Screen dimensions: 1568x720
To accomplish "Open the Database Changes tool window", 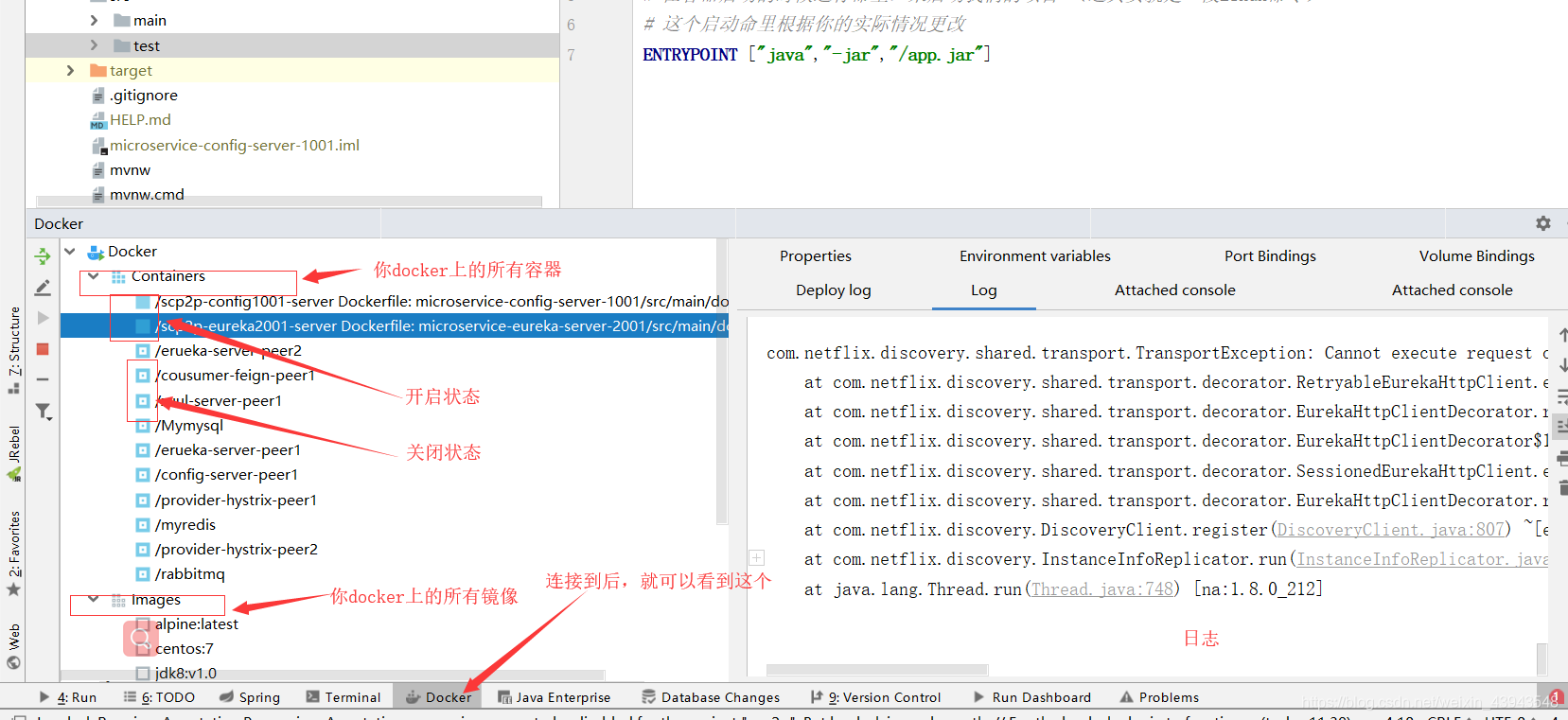I will [x=711, y=697].
